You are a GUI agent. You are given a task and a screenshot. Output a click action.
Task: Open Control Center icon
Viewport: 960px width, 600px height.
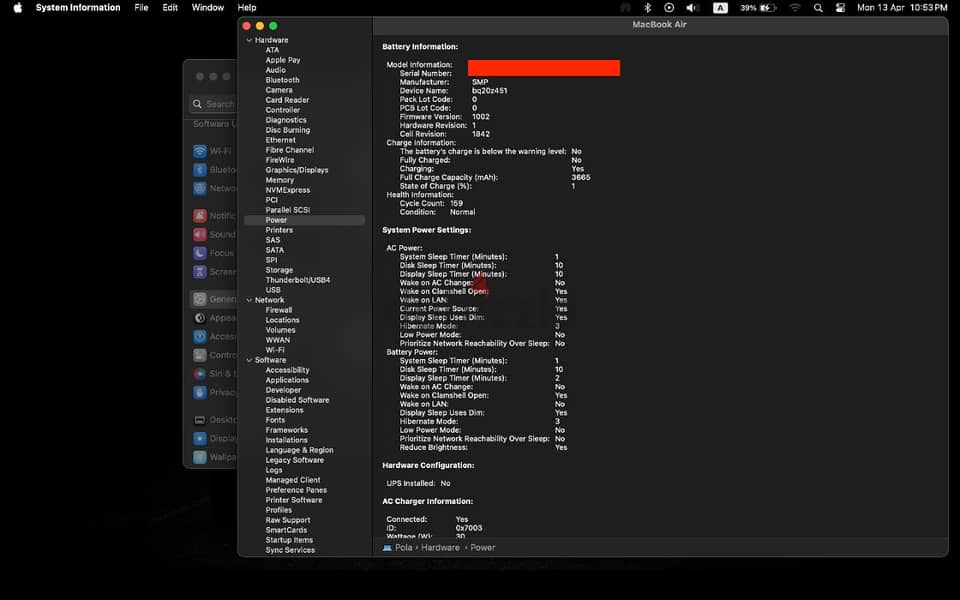tap(841, 7)
